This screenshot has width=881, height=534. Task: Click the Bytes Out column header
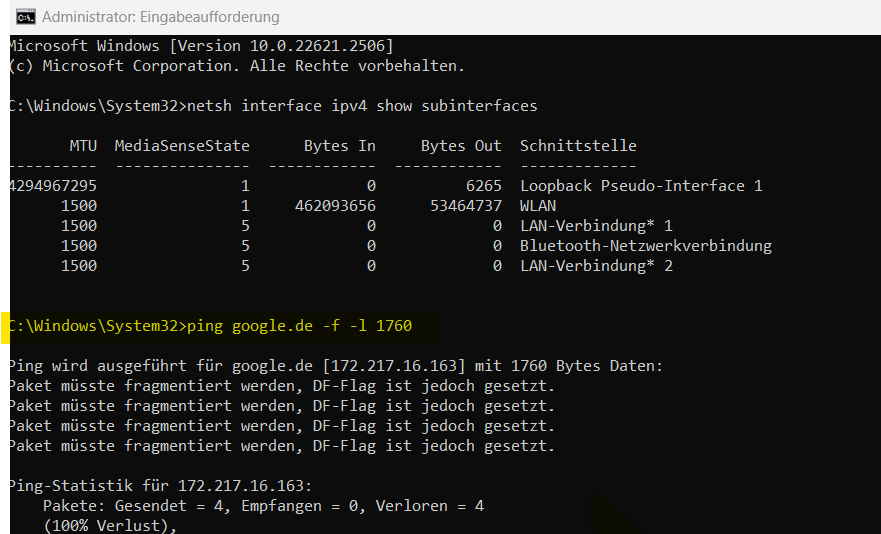click(461, 145)
